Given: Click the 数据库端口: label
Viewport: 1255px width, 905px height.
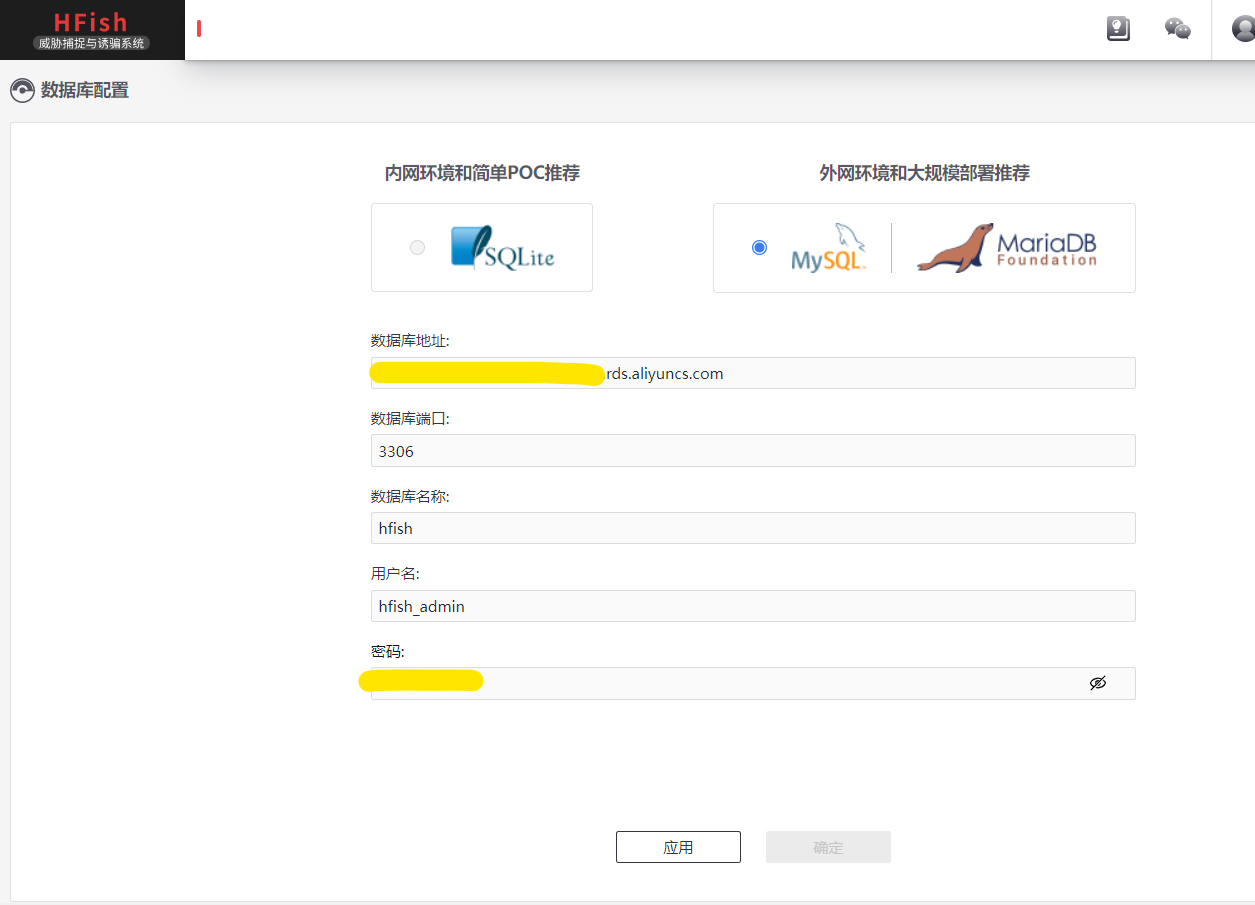Looking at the screenshot, I should tap(411, 418).
